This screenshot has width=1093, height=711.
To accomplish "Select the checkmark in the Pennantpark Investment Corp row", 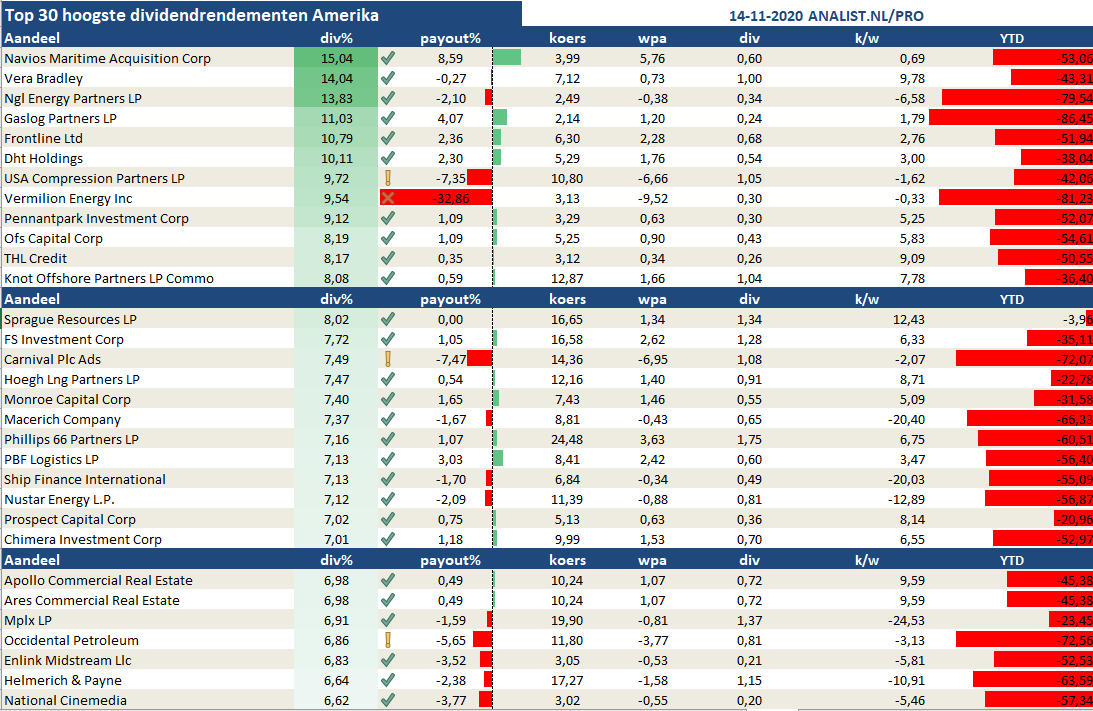I will pyautogui.click(x=388, y=218).
